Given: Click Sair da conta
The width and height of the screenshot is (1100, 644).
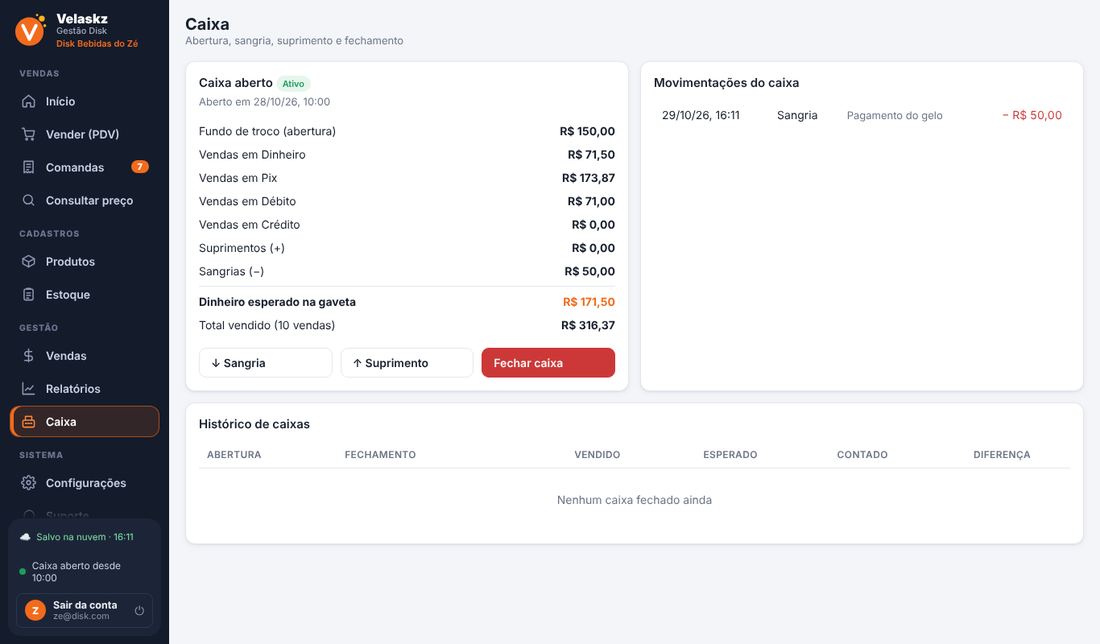Looking at the screenshot, I should pyautogui.click(x=84, y=610).
